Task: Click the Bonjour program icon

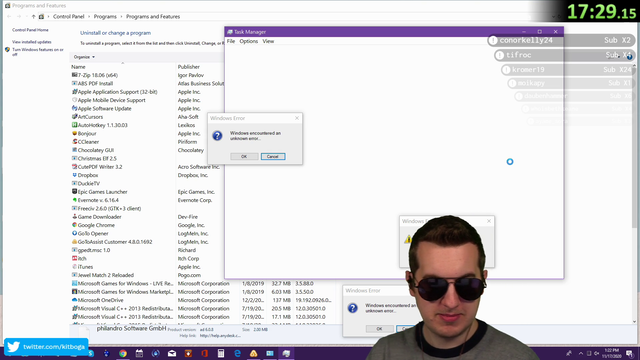Action: 74,133
